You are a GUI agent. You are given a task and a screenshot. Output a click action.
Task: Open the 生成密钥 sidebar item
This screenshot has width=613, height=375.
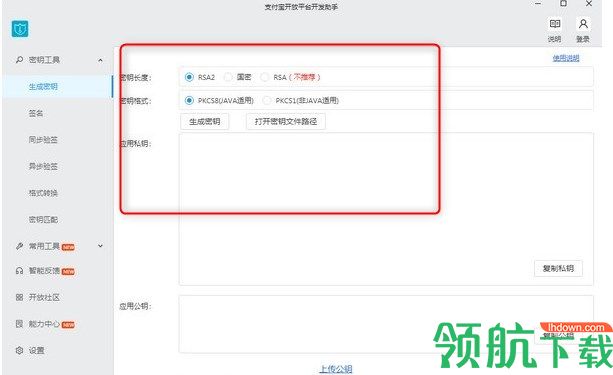[x=58, y=86]
